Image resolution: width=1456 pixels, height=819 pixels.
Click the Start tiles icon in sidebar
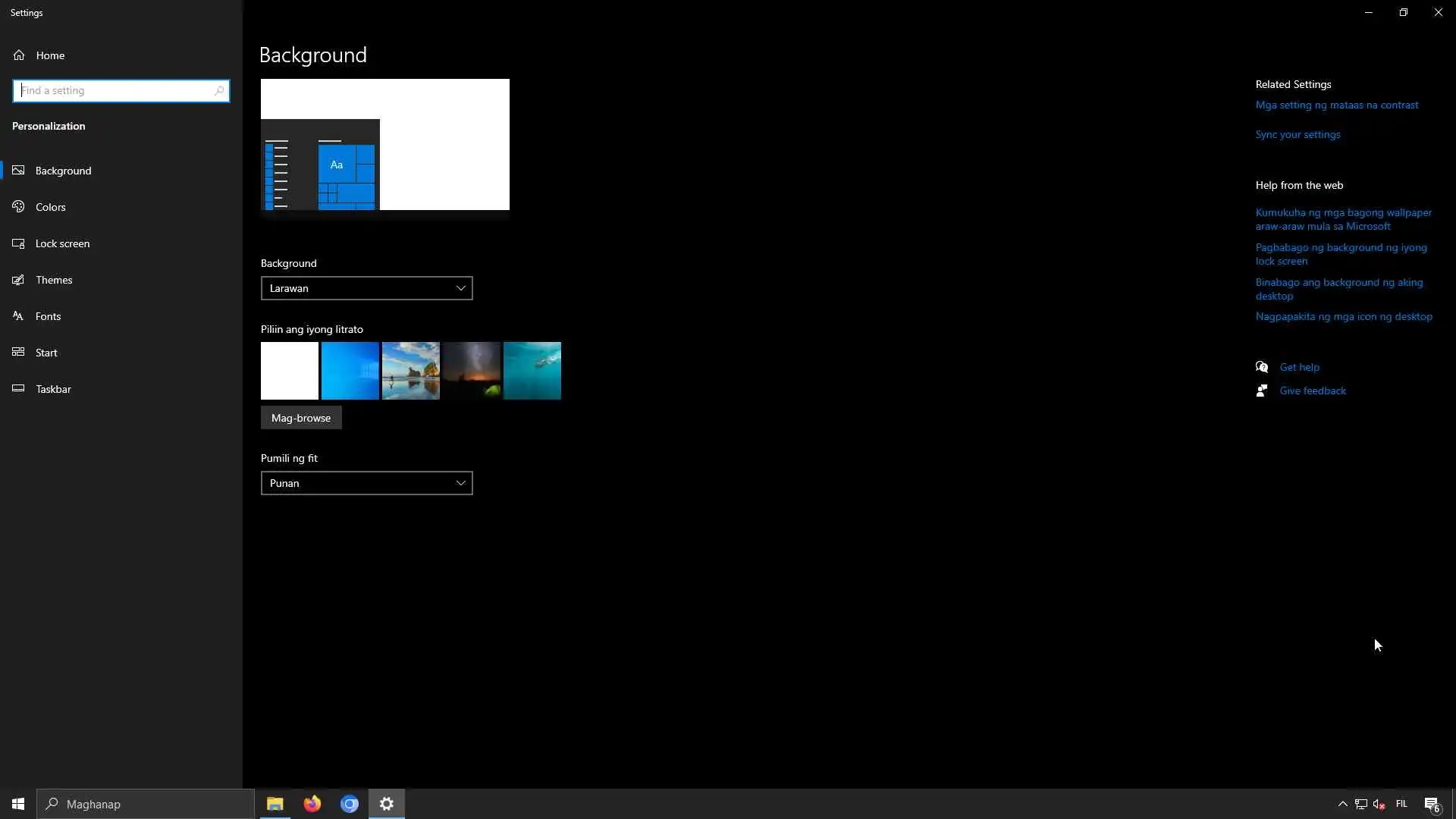pos(19,353)
